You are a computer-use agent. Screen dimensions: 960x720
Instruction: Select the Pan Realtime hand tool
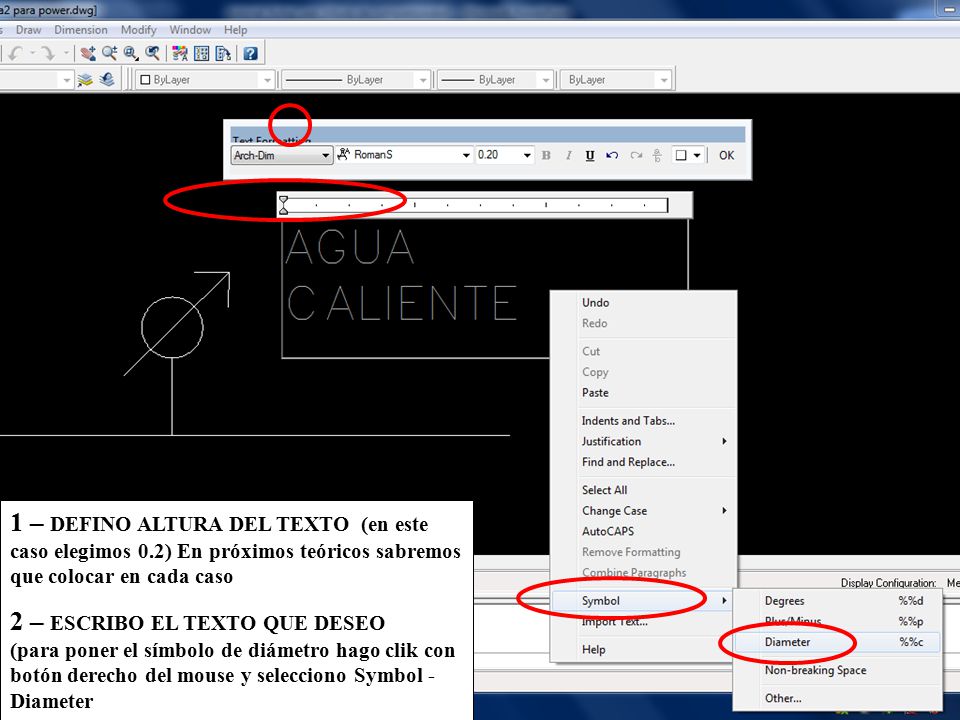(x=88, y=53)
